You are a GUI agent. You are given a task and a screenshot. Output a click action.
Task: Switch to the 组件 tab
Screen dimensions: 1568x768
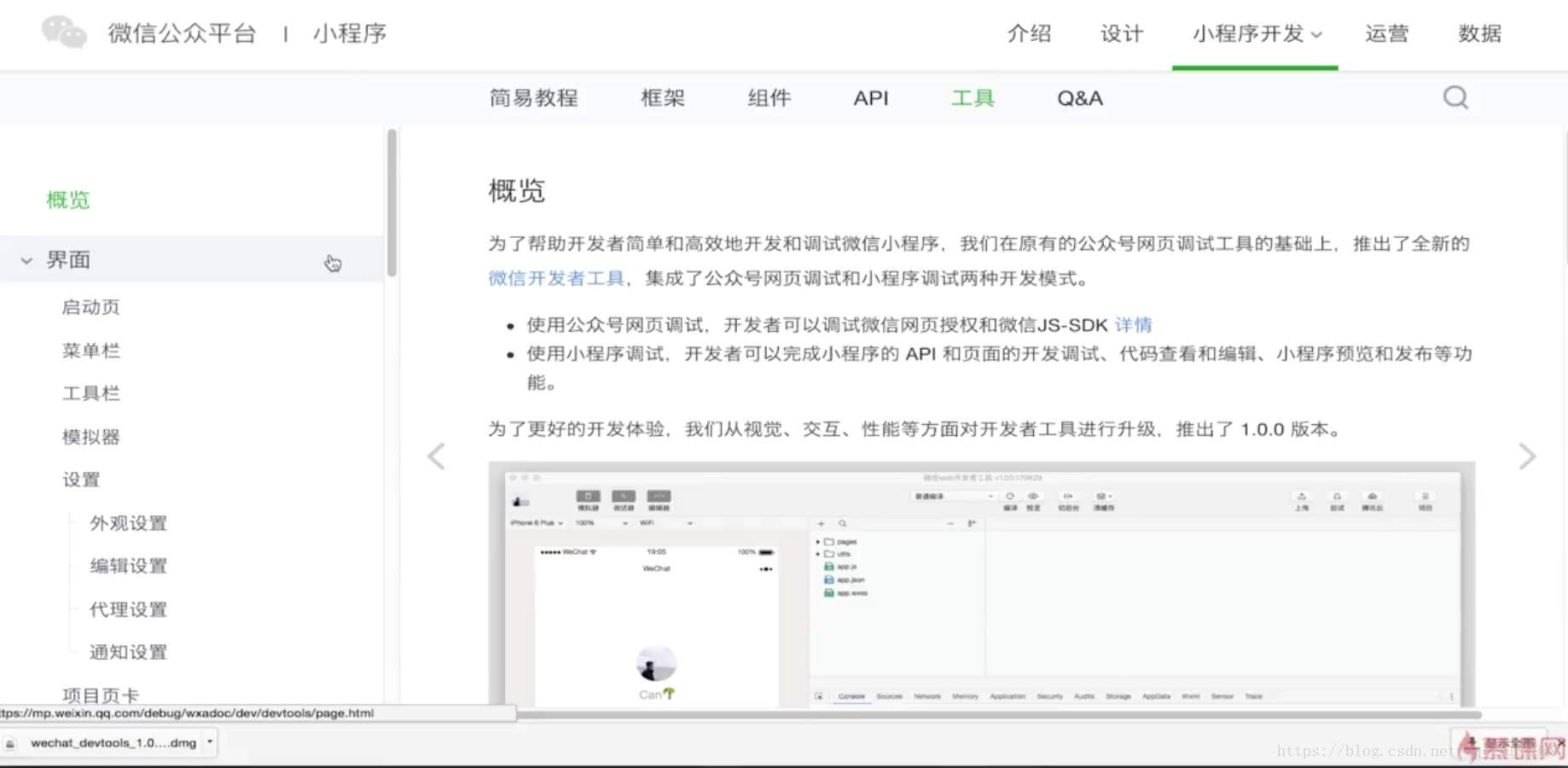coord(769,98)
